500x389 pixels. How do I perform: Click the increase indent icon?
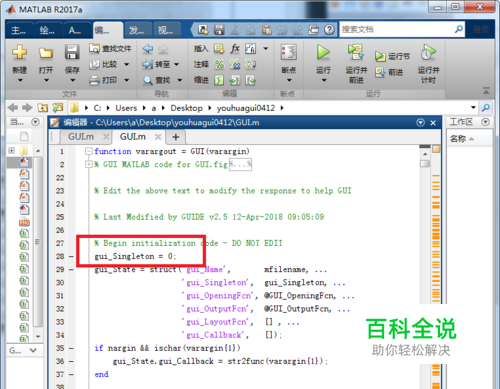click(x=235, y=80)
